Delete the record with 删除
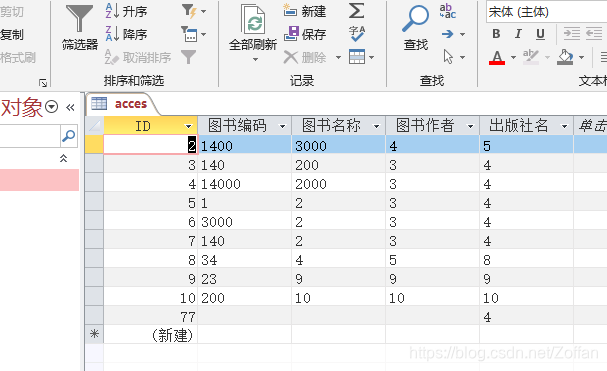This screenshot has width=607, height=371. coord(305,57)
